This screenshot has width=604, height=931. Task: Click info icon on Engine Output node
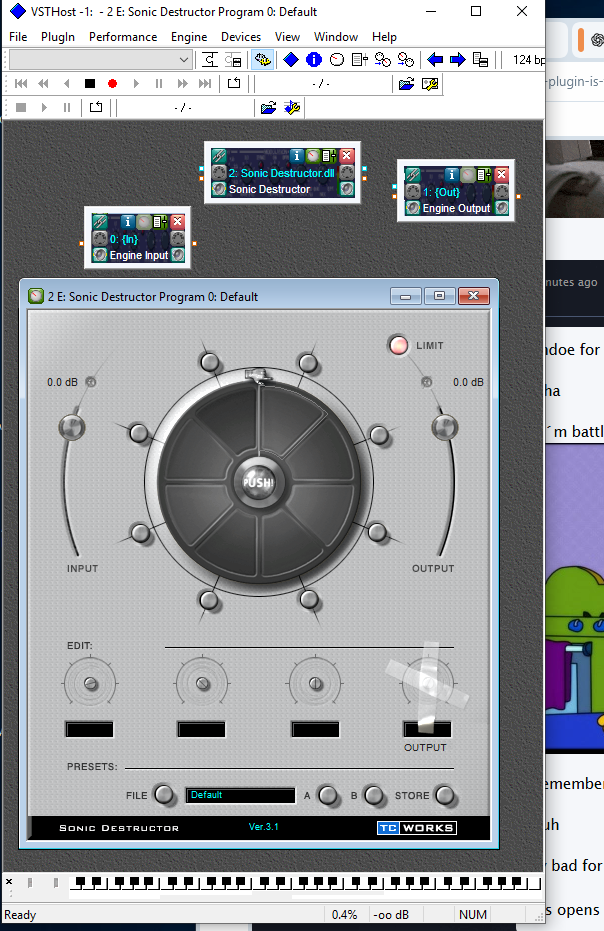point(451,174)
